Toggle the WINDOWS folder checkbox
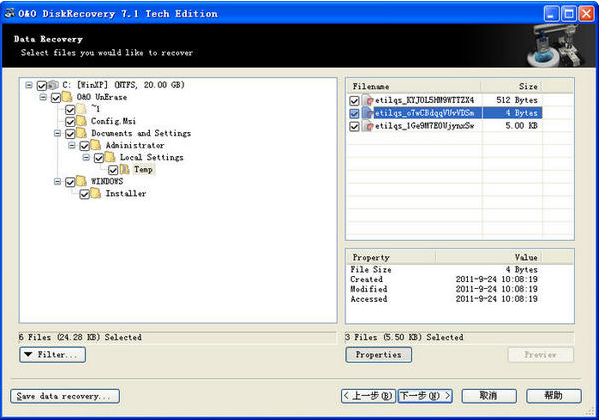Screen dimensions: 601x420 (70, 182)
